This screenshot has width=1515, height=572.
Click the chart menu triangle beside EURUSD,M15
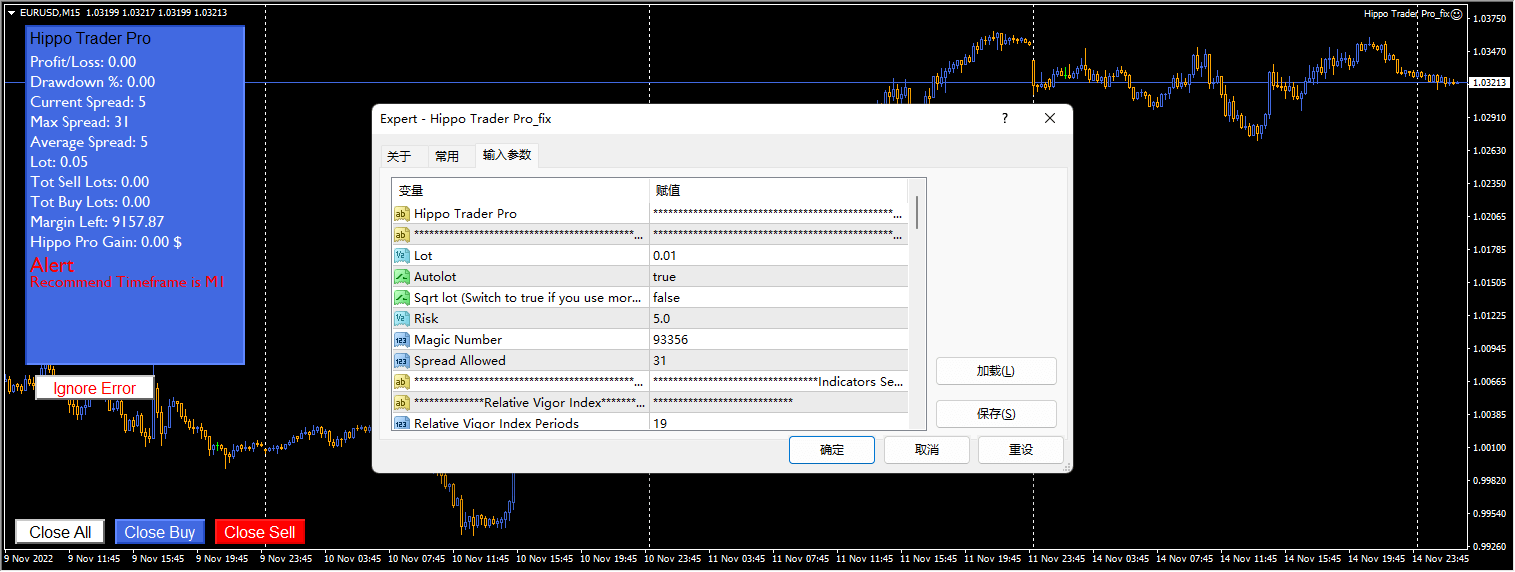click(11, 13)
